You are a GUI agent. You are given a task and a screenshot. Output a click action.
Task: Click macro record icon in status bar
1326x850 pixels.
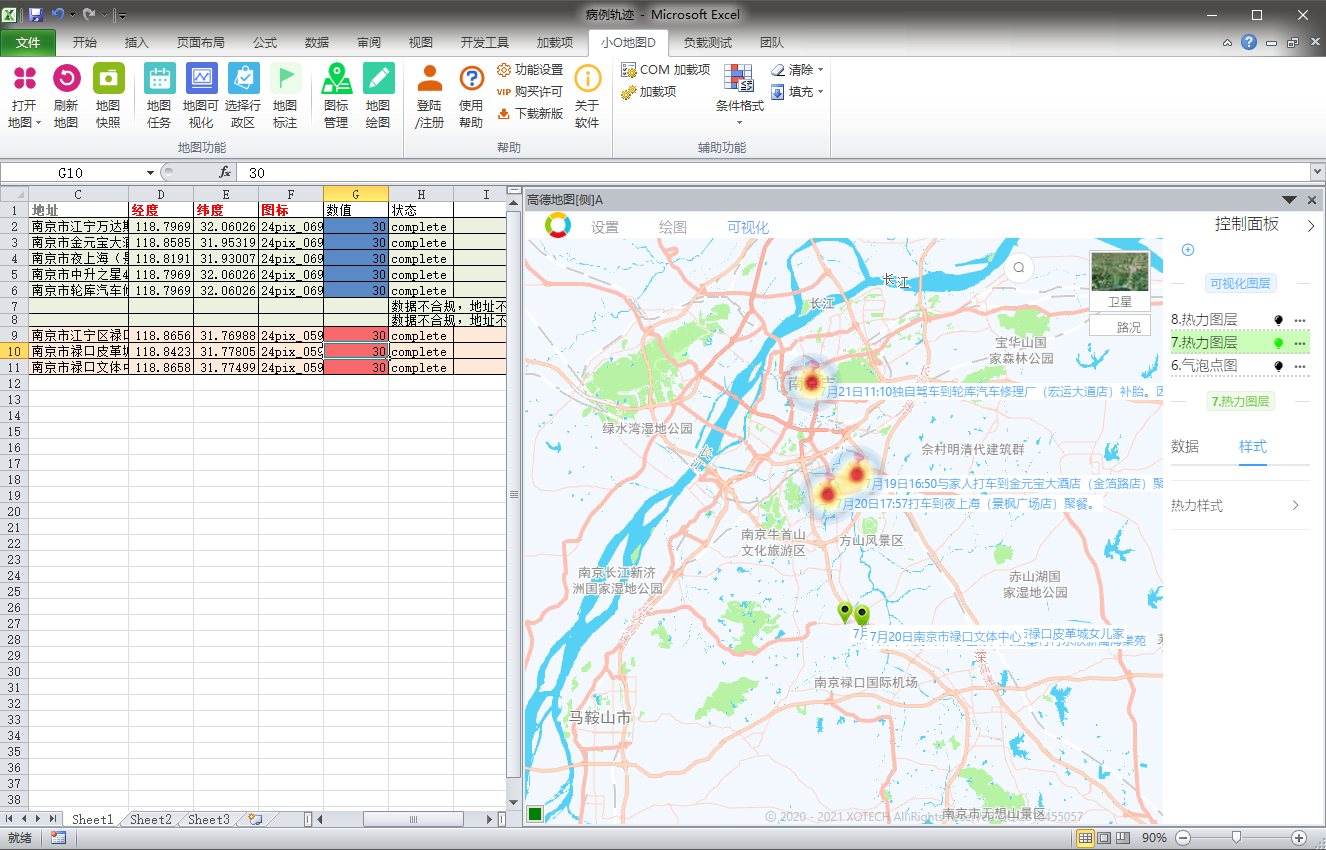click(58, 837)
